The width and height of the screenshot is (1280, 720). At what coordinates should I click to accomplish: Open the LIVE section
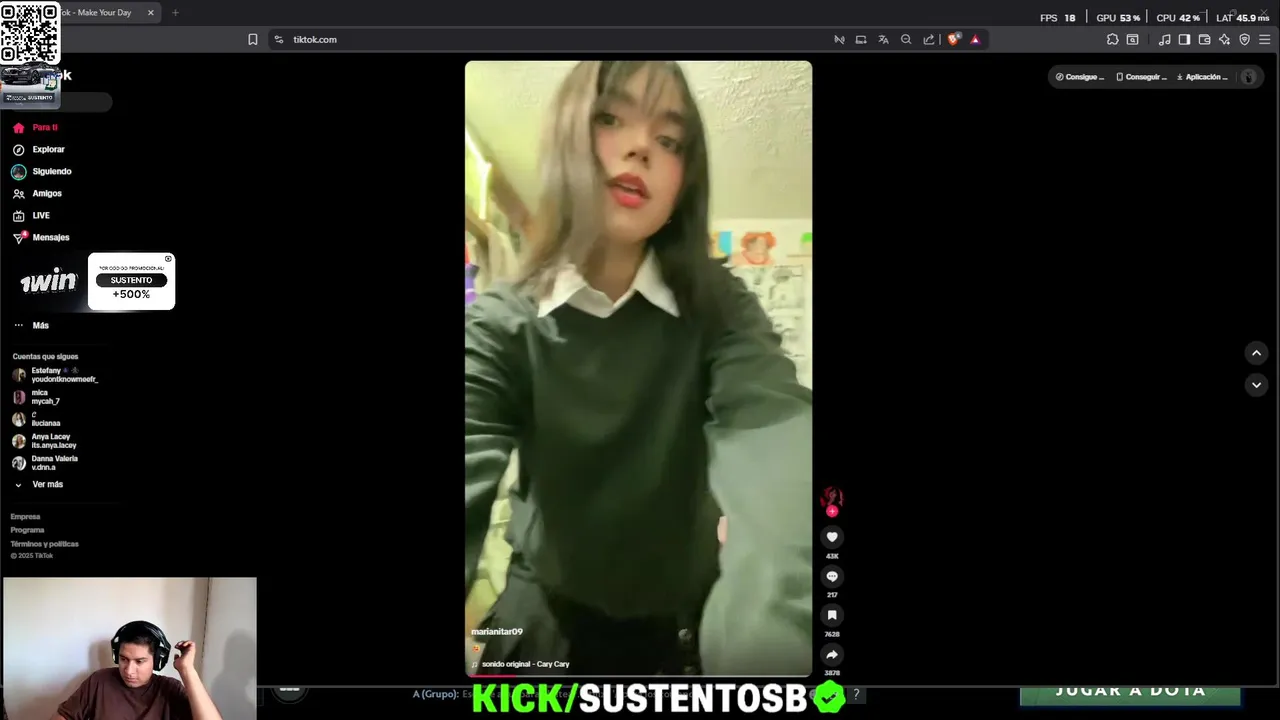click(31, 216)
